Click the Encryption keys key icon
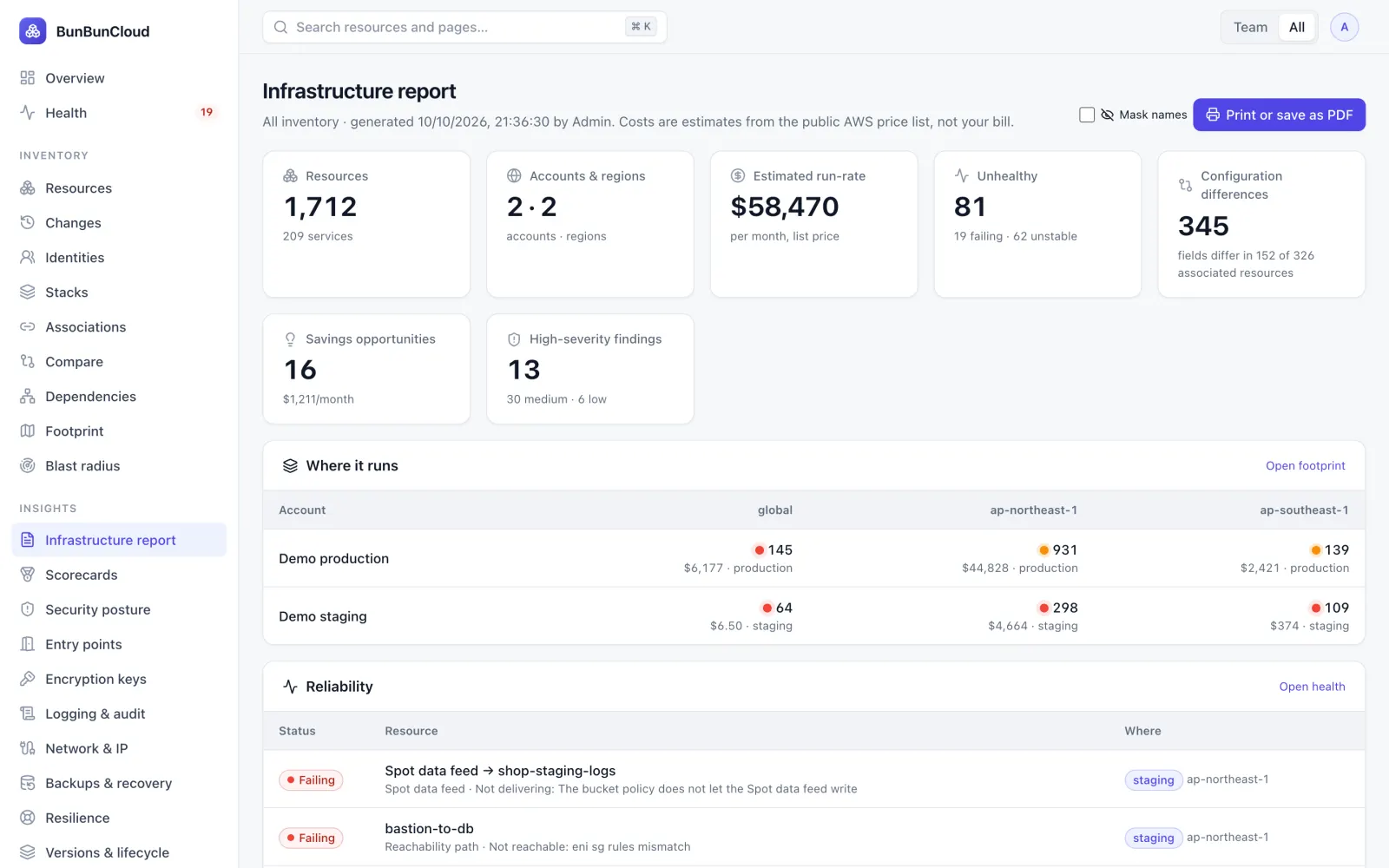 [x=28, y=679]
